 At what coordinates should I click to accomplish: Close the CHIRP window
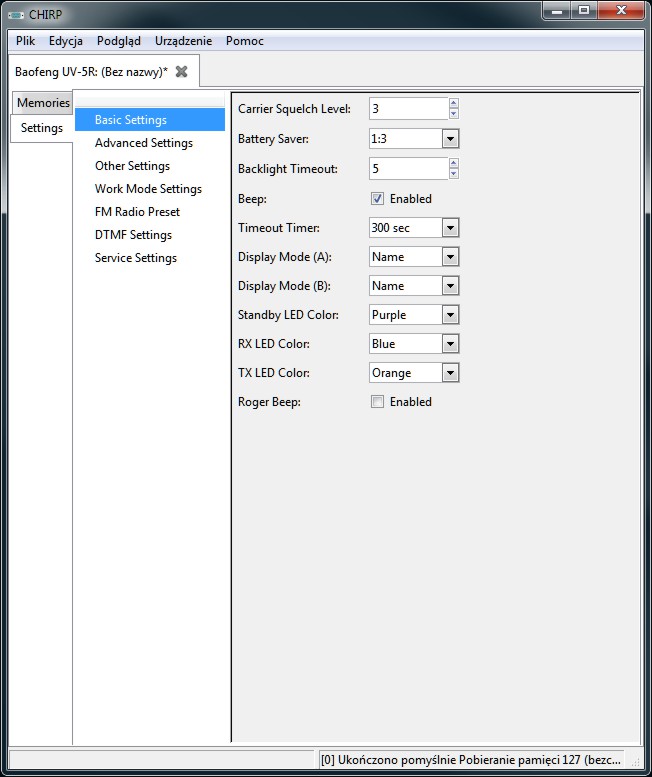(x=621, y=10)
